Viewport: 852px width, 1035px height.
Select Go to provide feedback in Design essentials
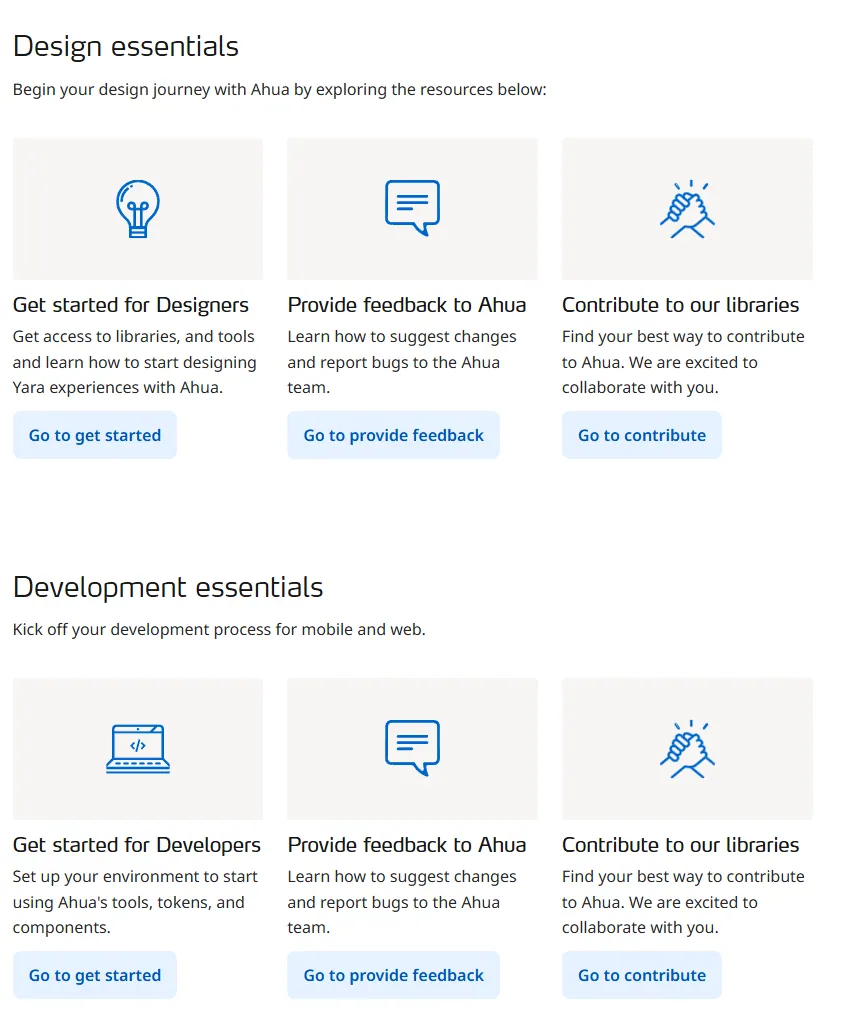click(x=393, y=435)
